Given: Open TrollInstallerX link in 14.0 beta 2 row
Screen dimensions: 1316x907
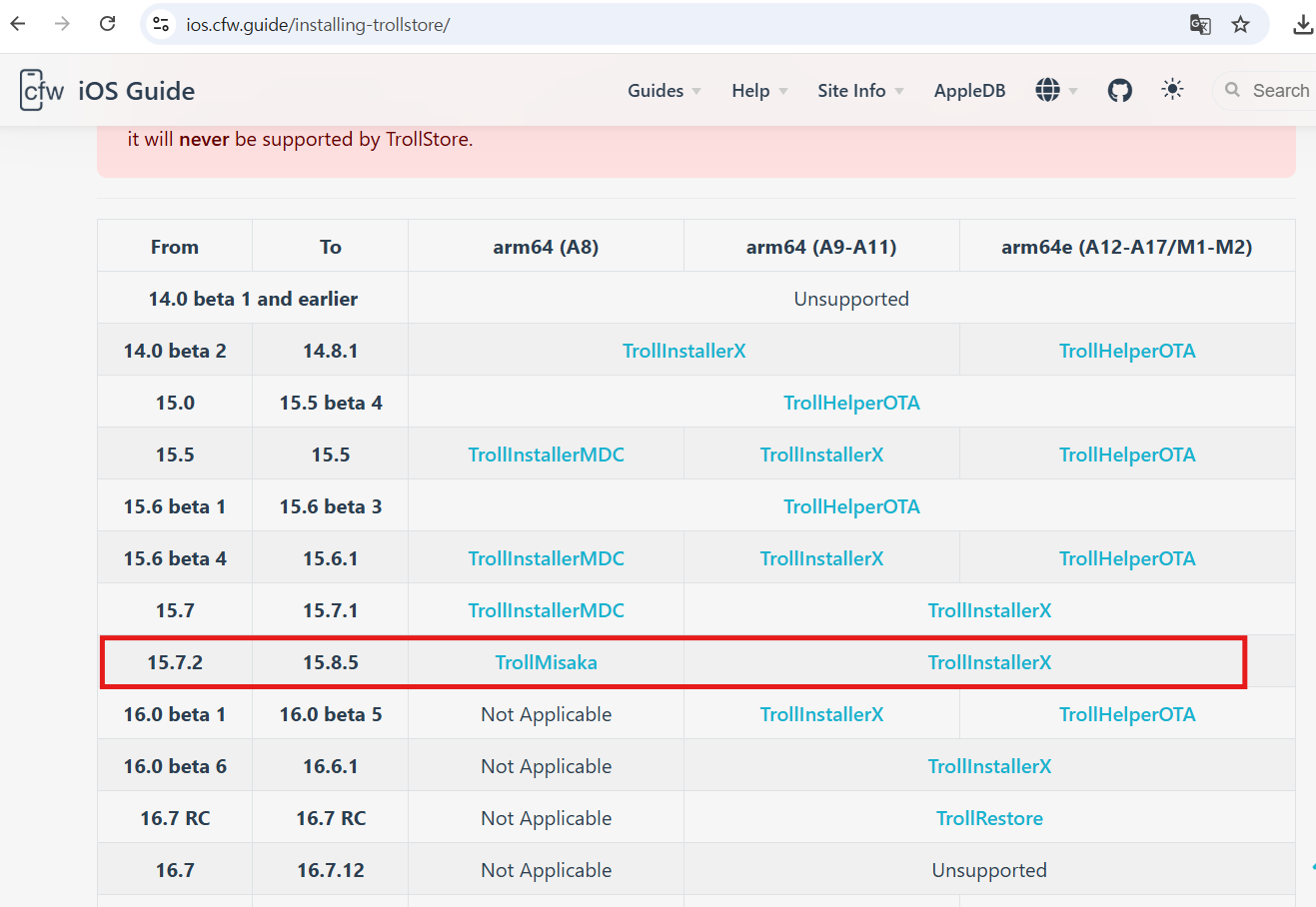Looking at the screenshot, I should 683,351.
